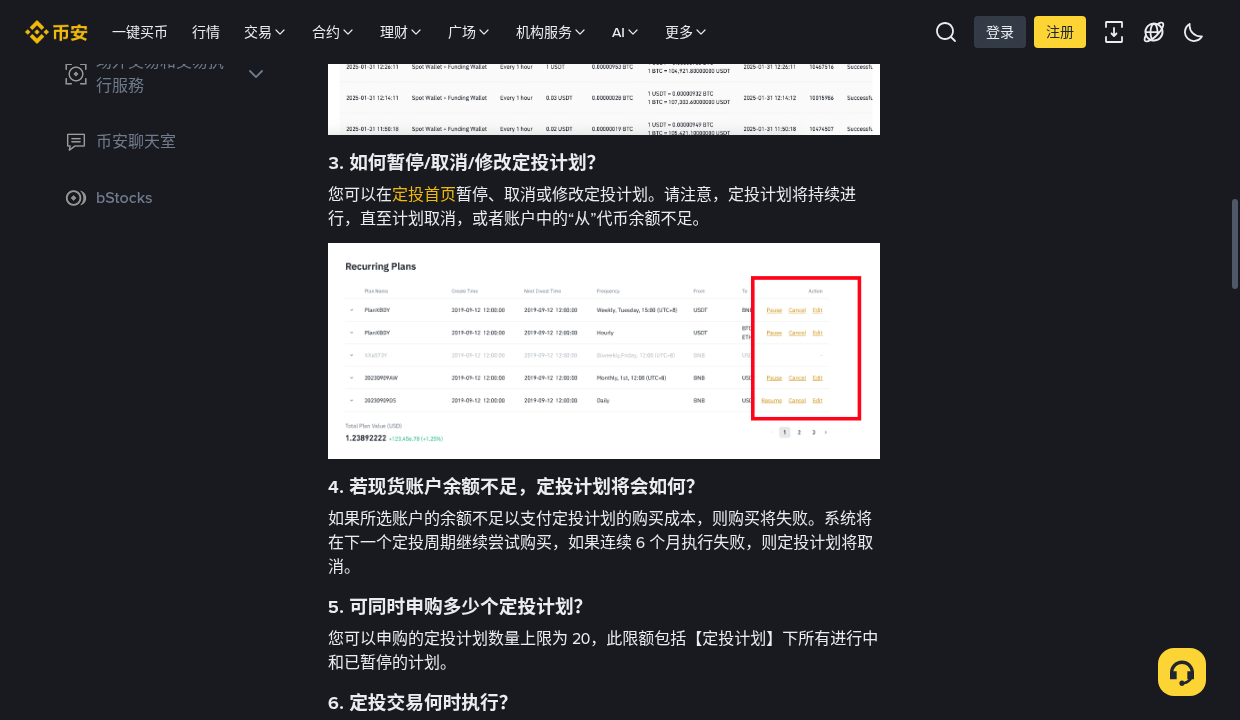
Task: Click heading 4. 若现货账户余额不足，定投计划将会如何?
Action: point(512,486)
